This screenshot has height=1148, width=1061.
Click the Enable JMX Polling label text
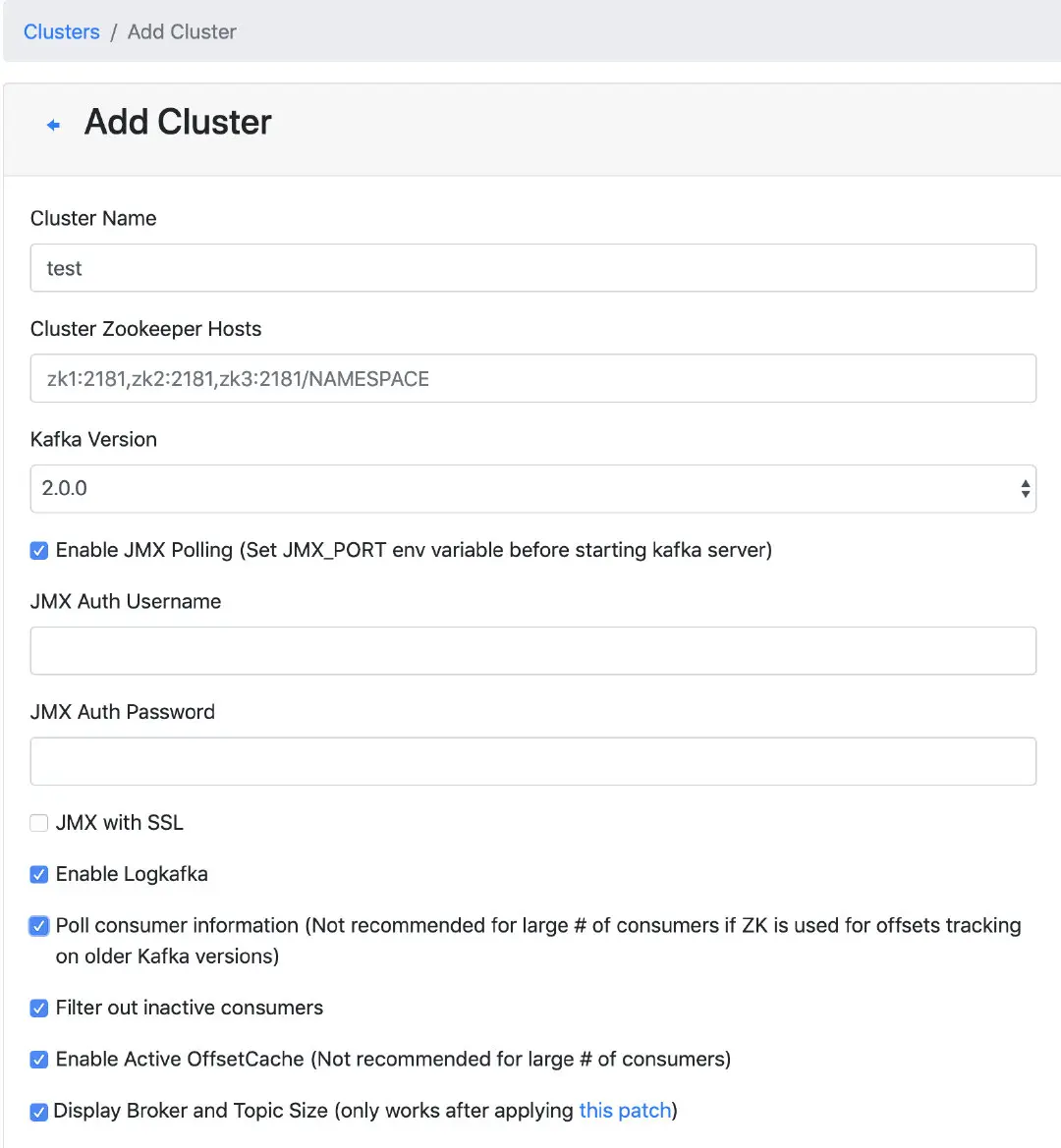point(413,550)
